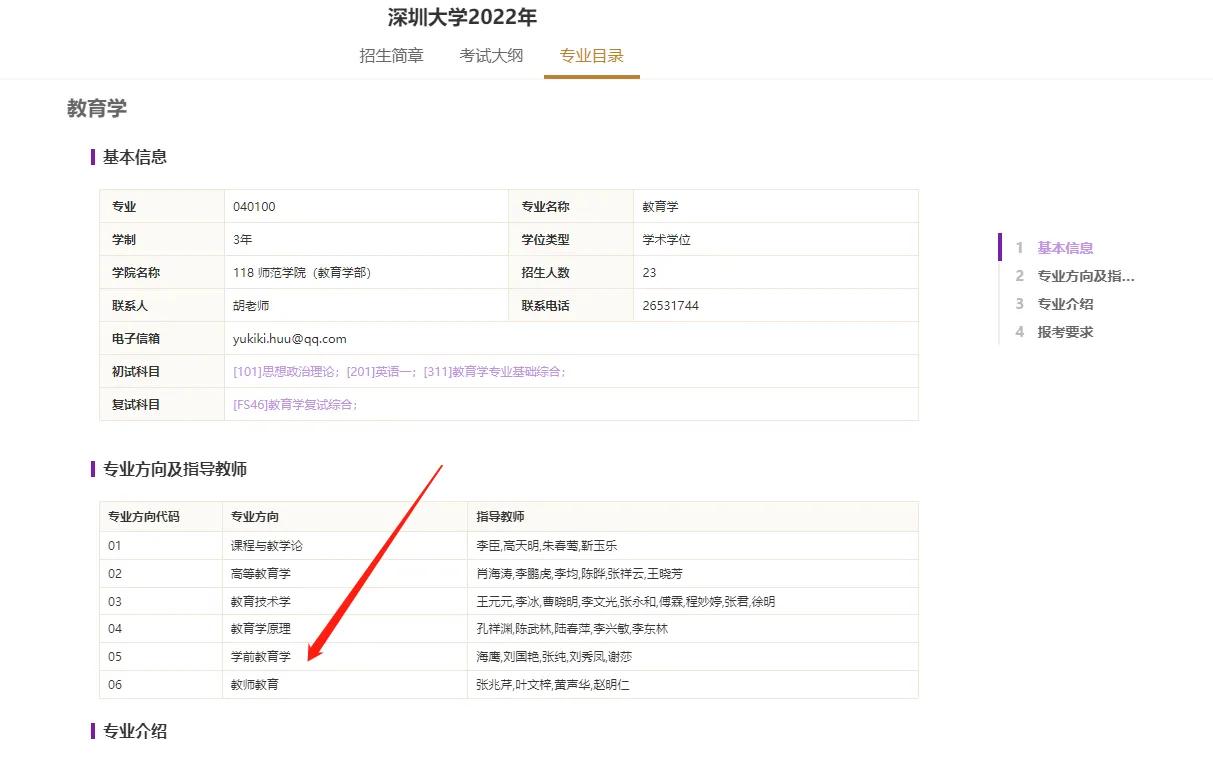Switch to the 招生简章 tab

pyautogui.click(x=392, y=56)
